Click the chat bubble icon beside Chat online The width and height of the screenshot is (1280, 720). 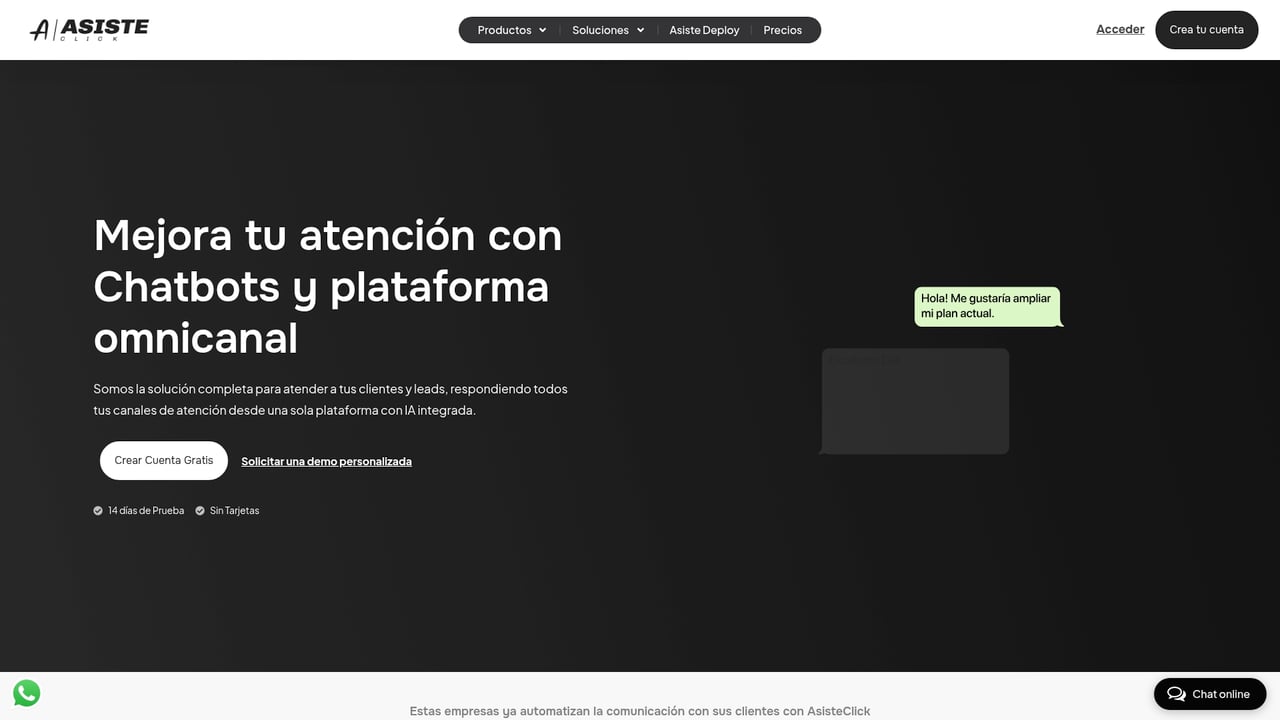pyautogui.click(x=1176, y=693)
